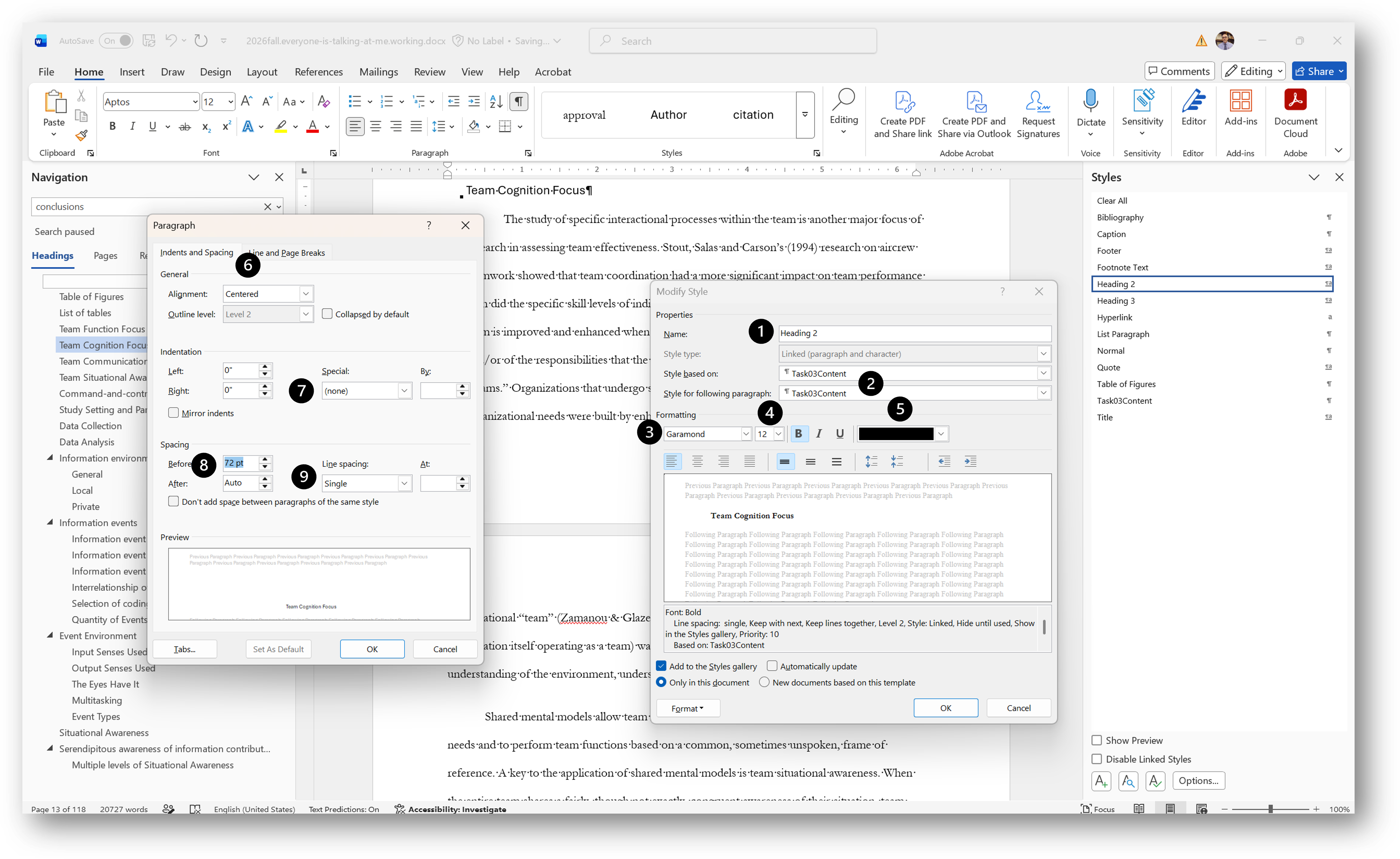The height and width of the screenshot is (859, 1400).
Task: Click the Clear All Formatting icon
Action: coord(324,102)
